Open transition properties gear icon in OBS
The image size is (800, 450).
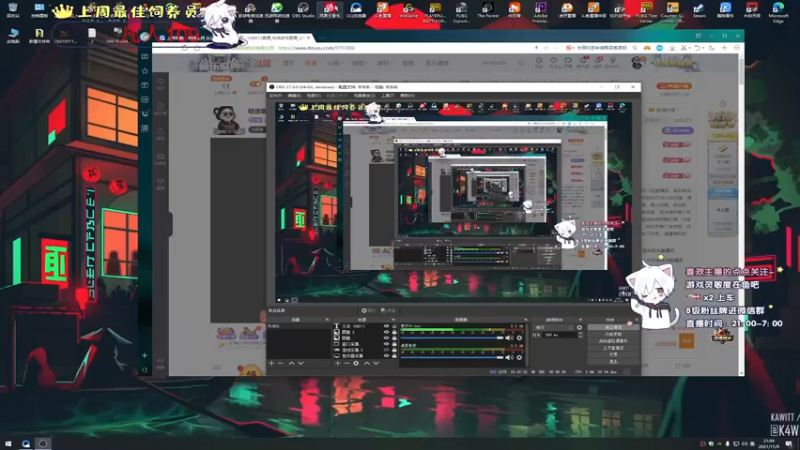tap(579, 328)
